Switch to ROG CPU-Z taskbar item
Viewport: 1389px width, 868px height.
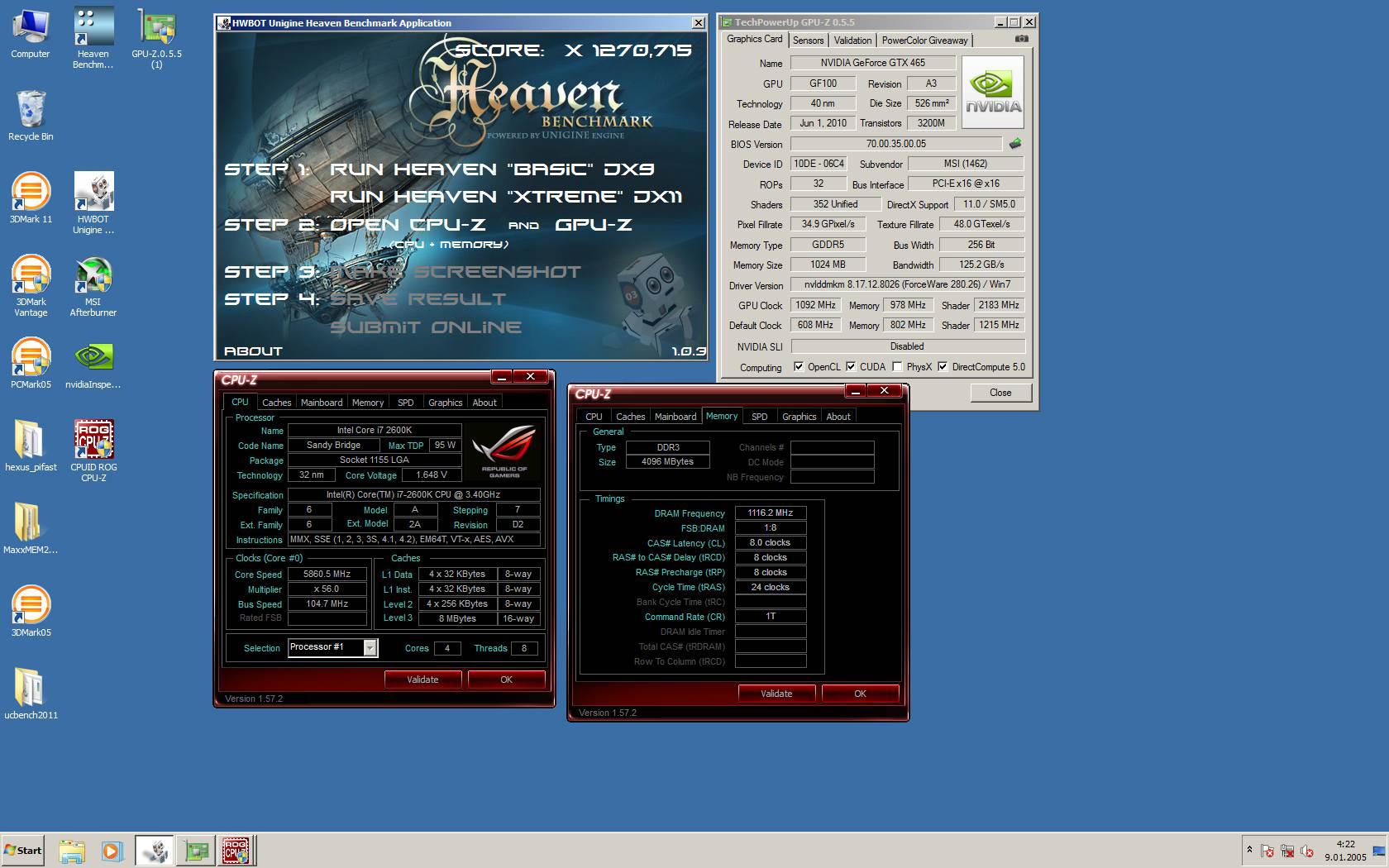236,851
